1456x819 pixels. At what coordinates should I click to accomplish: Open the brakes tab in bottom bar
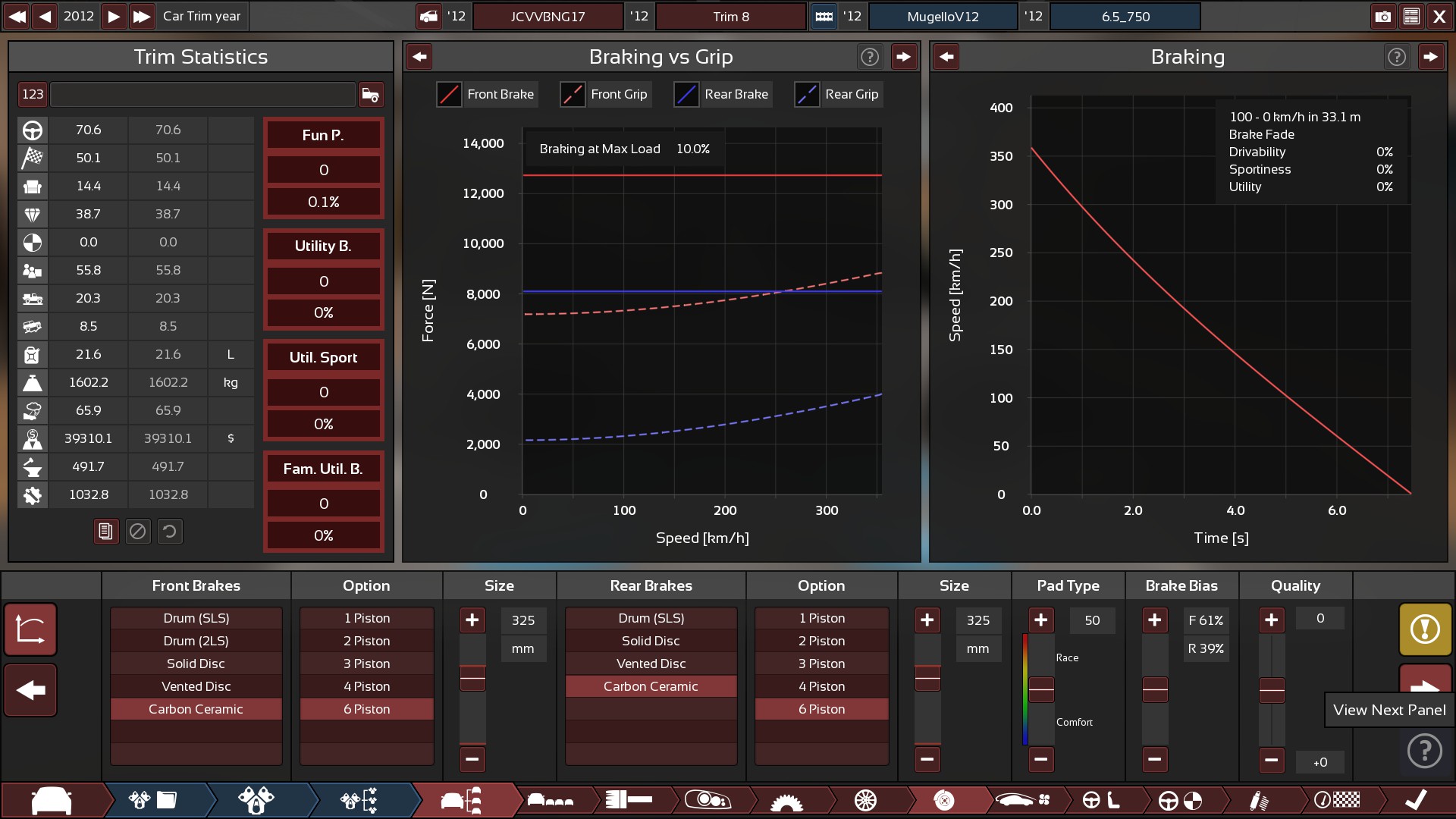coord(943,800)
